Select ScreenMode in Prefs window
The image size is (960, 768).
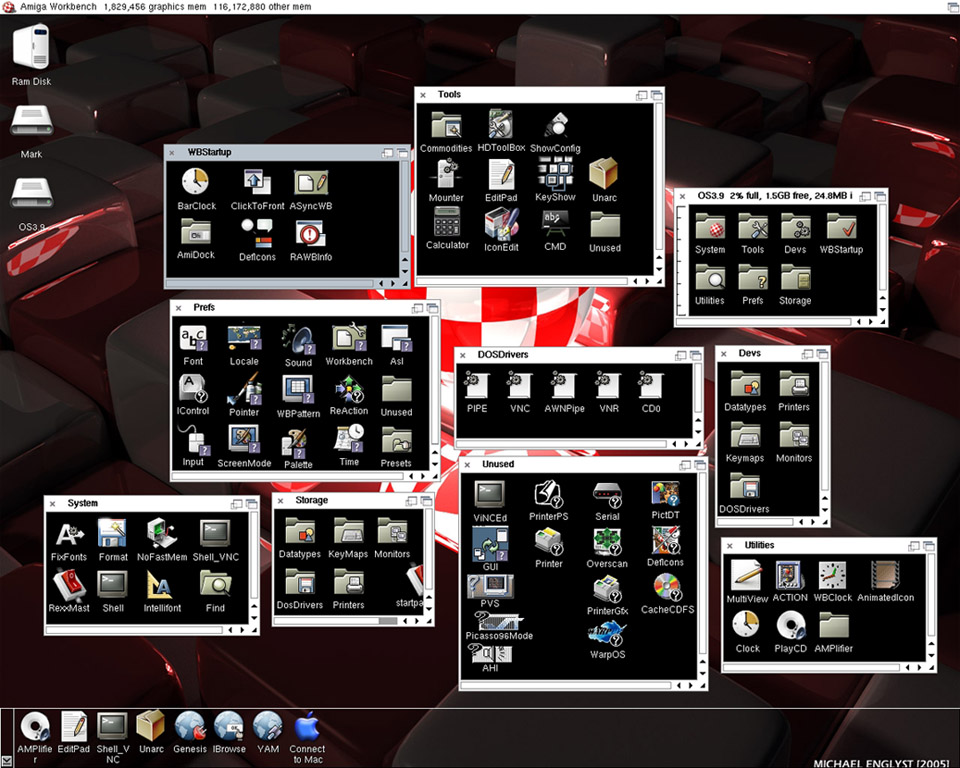click(x=244, y=440)
